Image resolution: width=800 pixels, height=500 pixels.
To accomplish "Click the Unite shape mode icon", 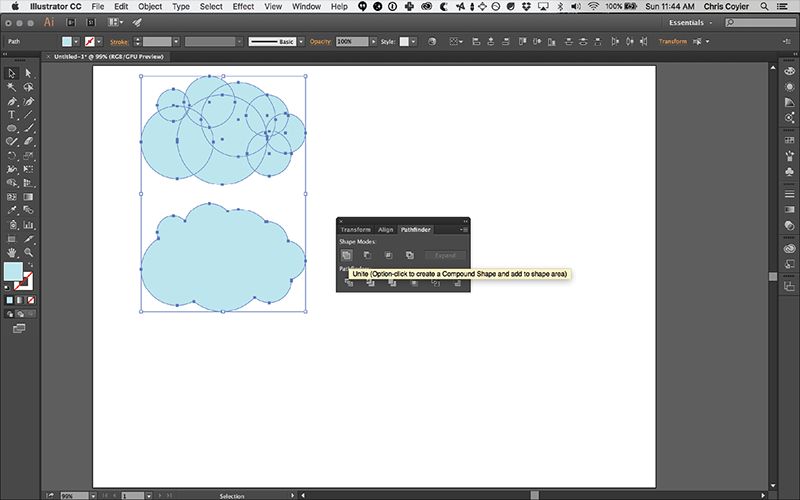I will (x=346, y=255).
